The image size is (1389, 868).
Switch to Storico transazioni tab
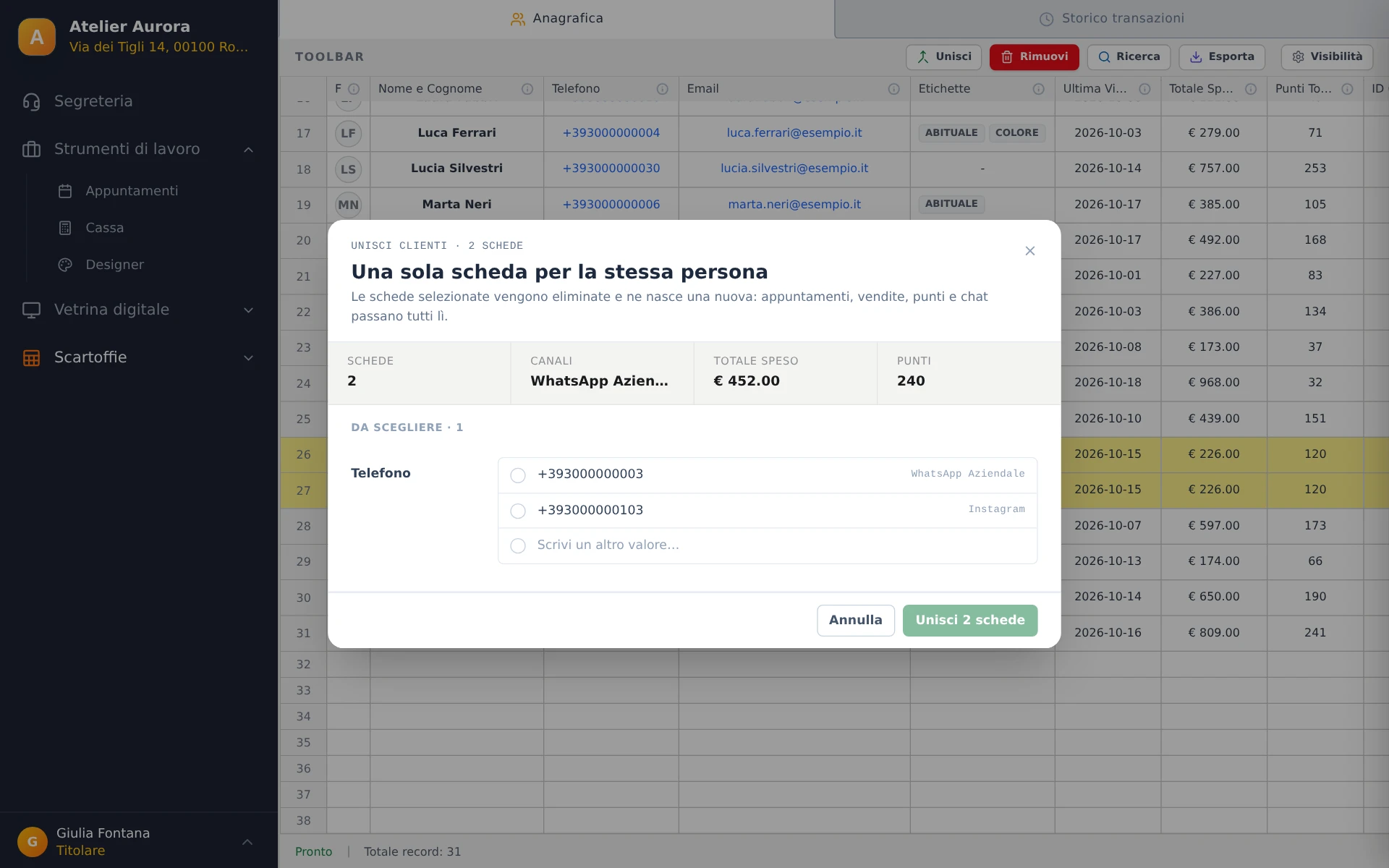(1111, 19)
